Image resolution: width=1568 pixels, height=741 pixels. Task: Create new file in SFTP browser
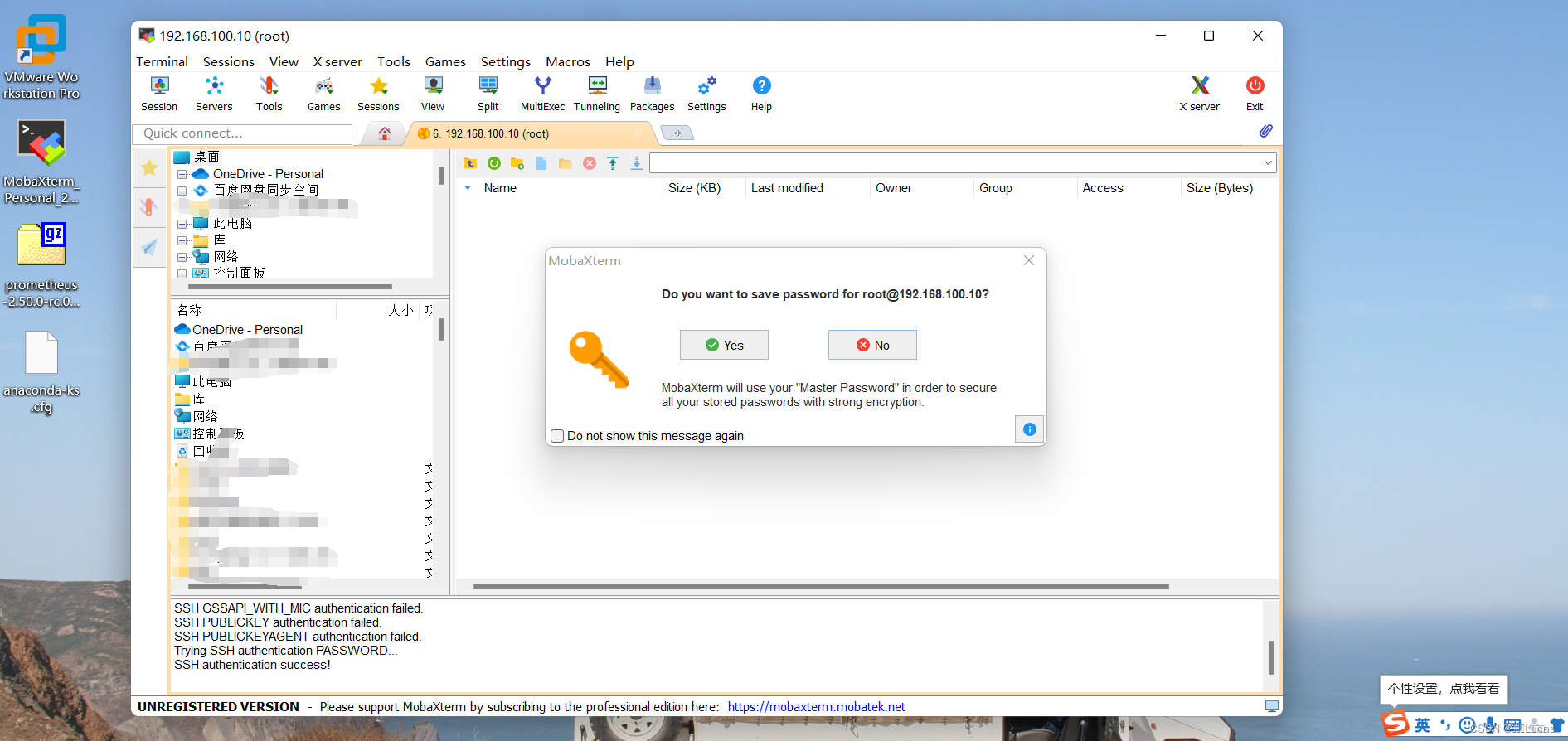coord(541,163)
